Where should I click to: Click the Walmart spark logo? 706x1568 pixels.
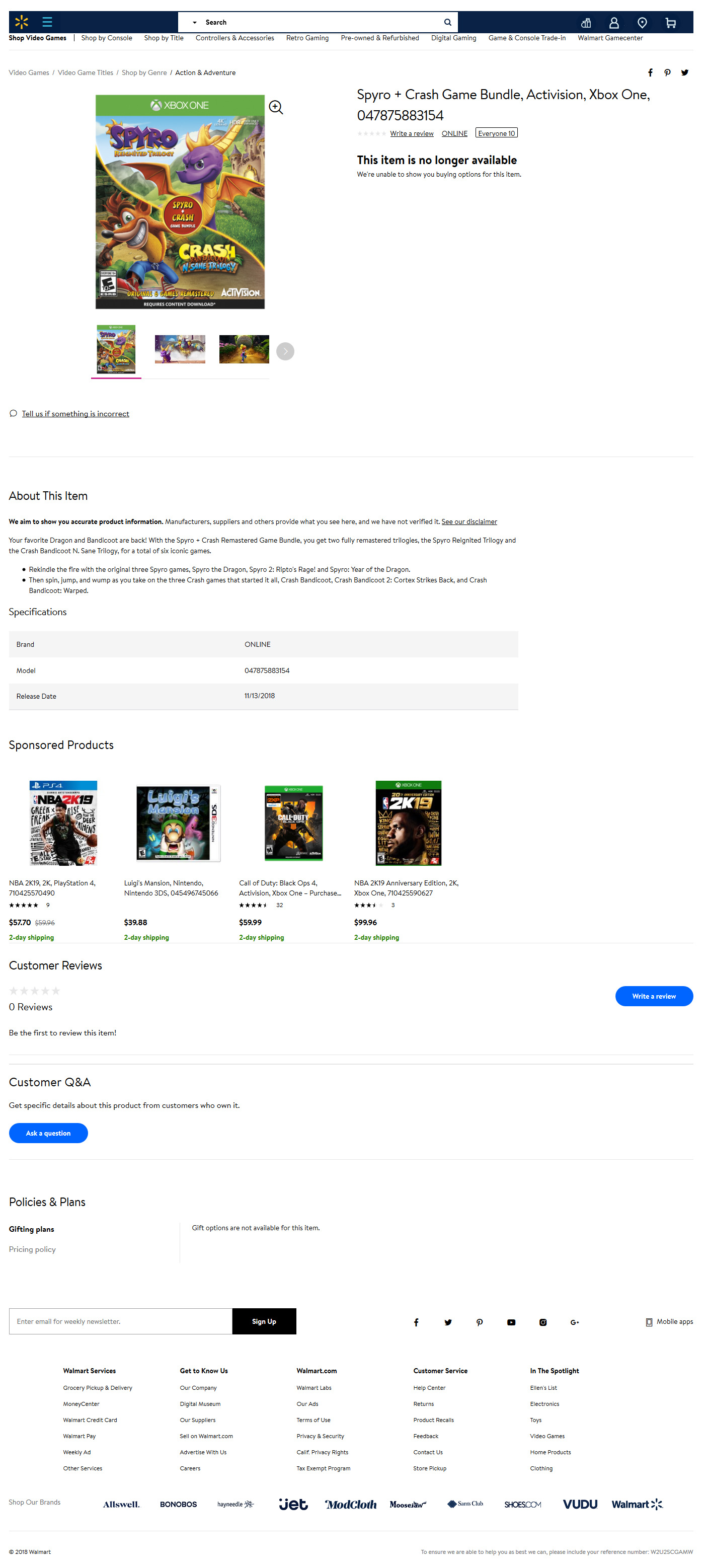coord(21,22)
